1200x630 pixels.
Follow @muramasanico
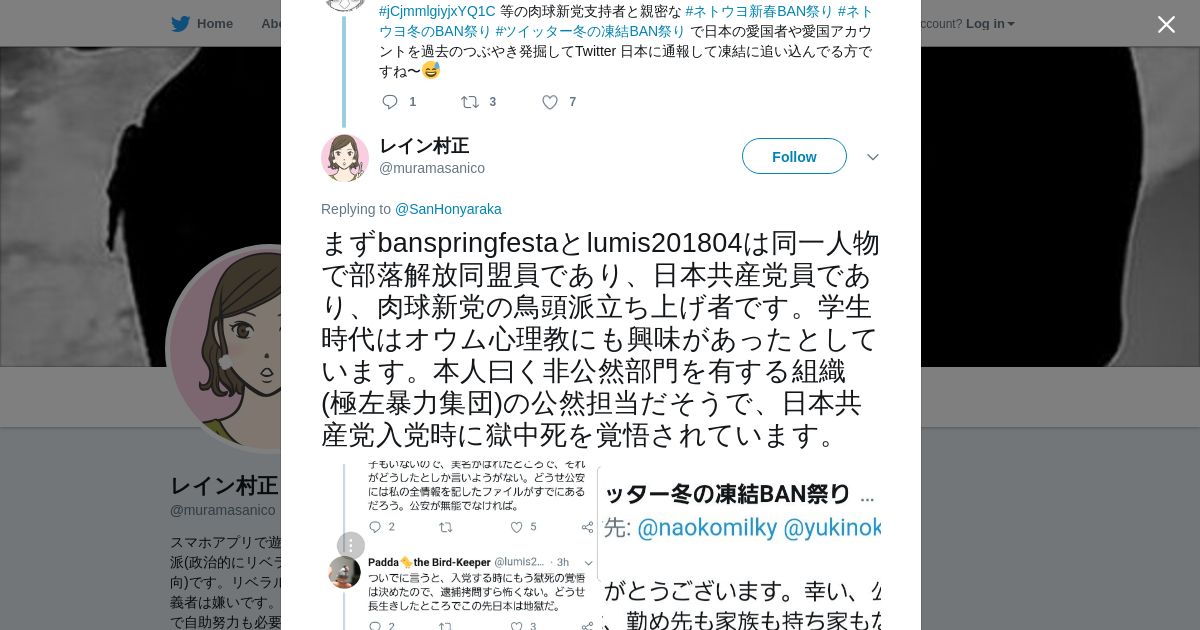[x=794, y=156]
